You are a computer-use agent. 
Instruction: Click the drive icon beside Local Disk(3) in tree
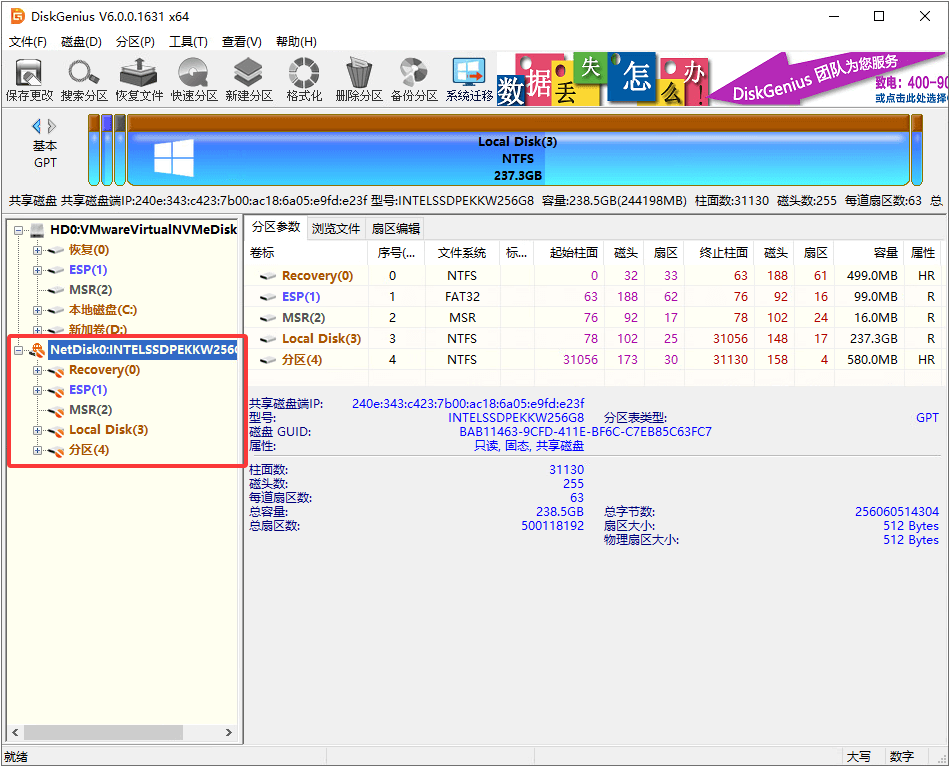click(56, 431)
